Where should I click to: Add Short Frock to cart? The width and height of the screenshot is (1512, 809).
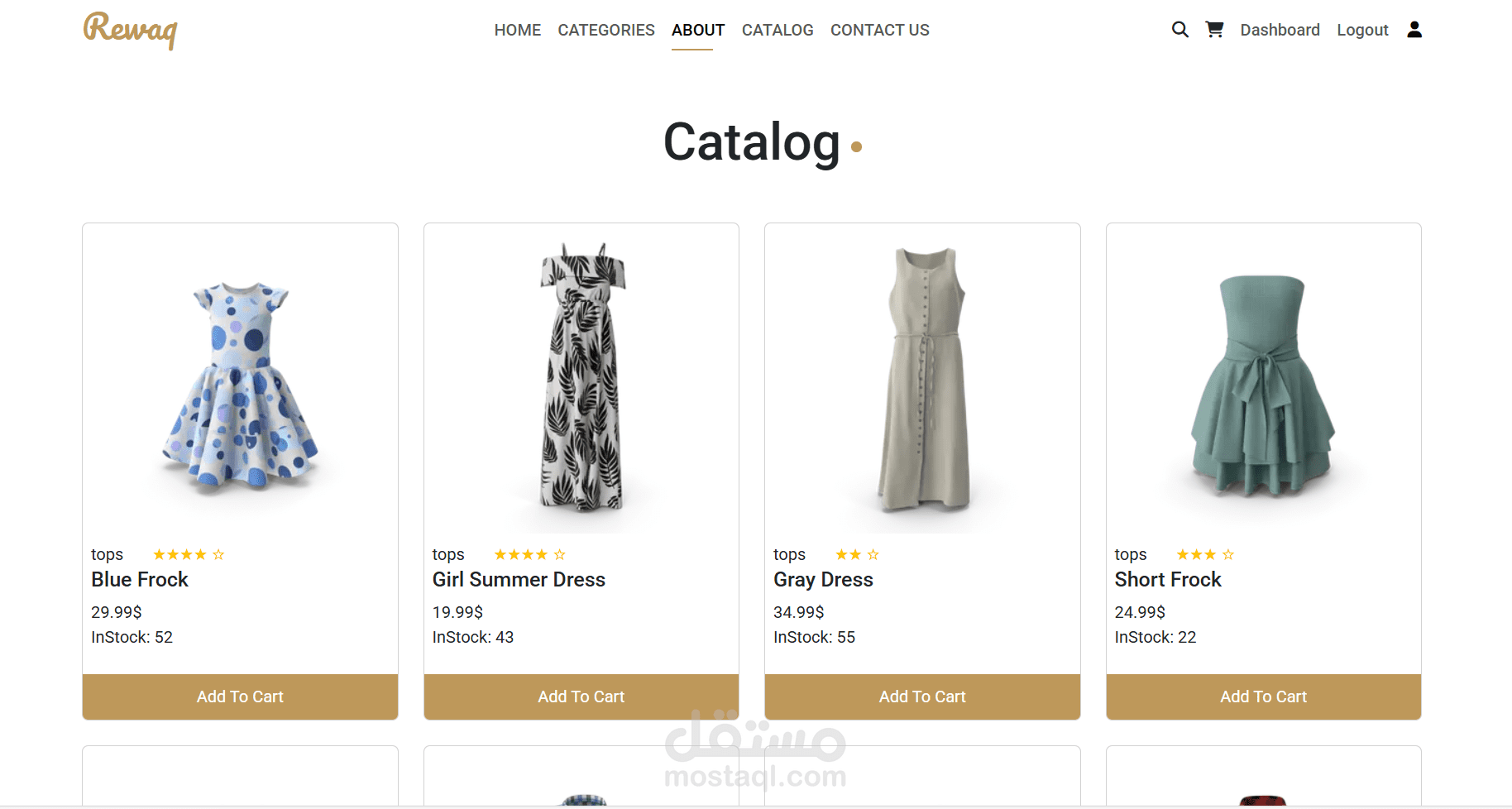(1263, 697)
